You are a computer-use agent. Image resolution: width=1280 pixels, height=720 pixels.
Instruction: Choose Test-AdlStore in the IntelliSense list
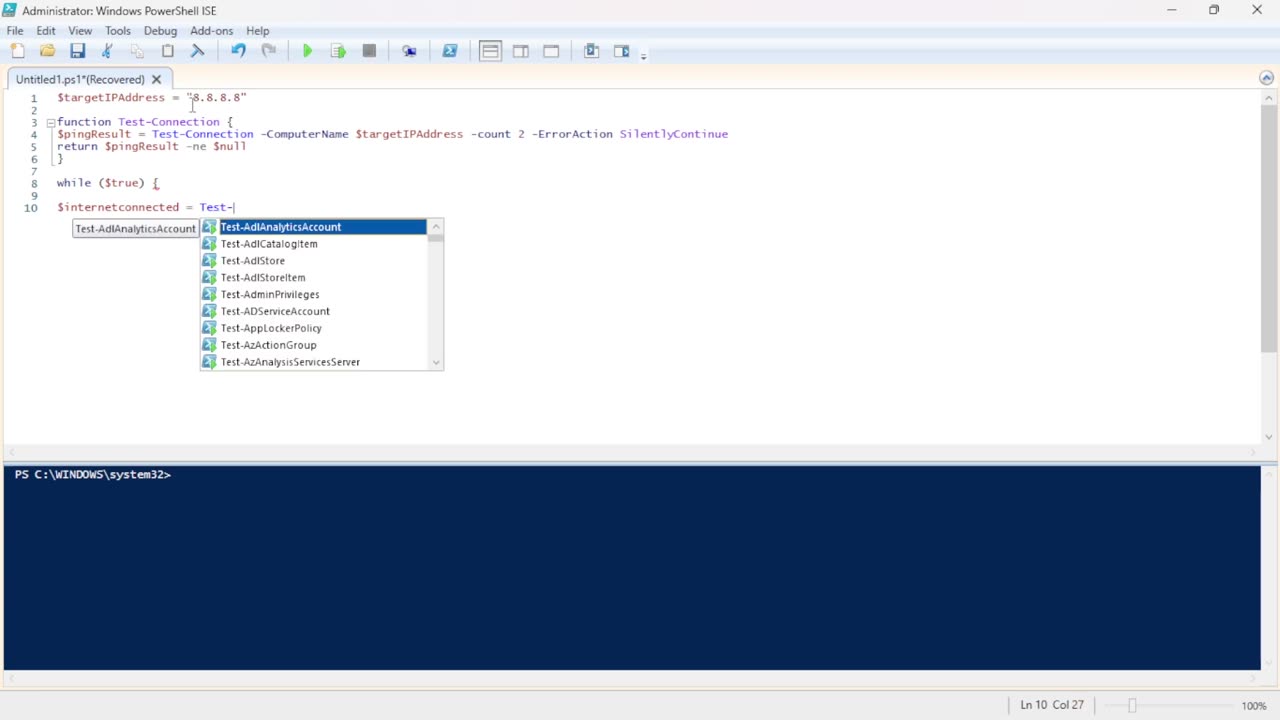coord(314,261)
